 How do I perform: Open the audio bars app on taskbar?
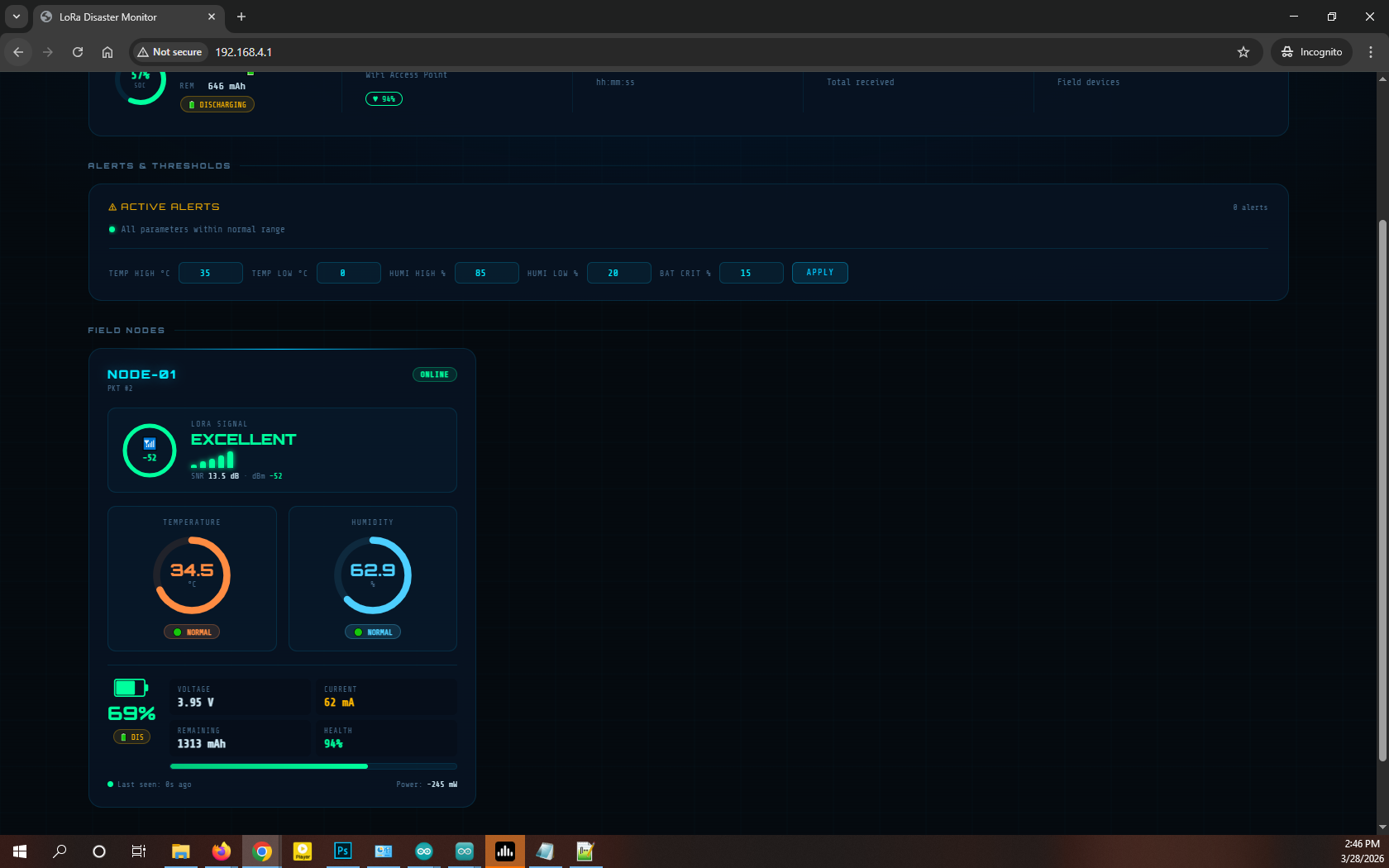[505, 851]
